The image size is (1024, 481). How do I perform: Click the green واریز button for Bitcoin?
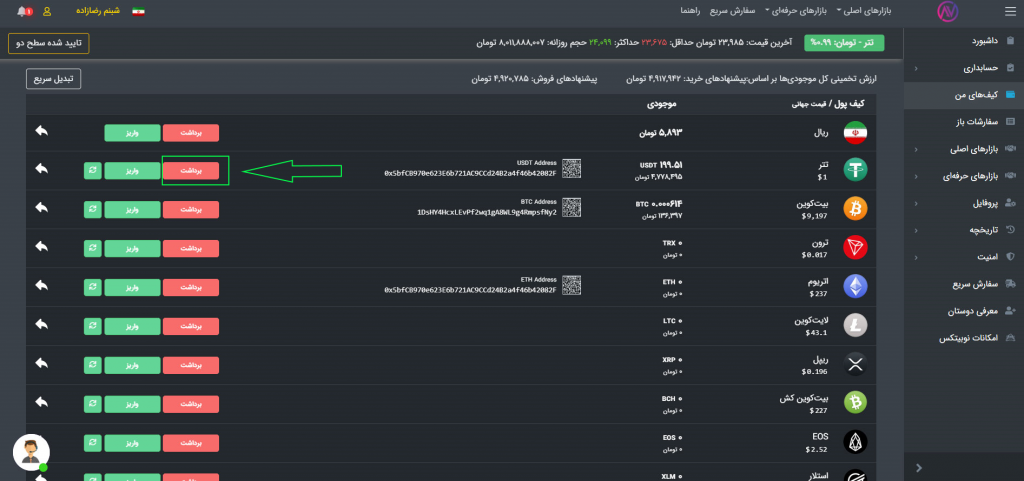pyautogui.click(x=132, y=209)
